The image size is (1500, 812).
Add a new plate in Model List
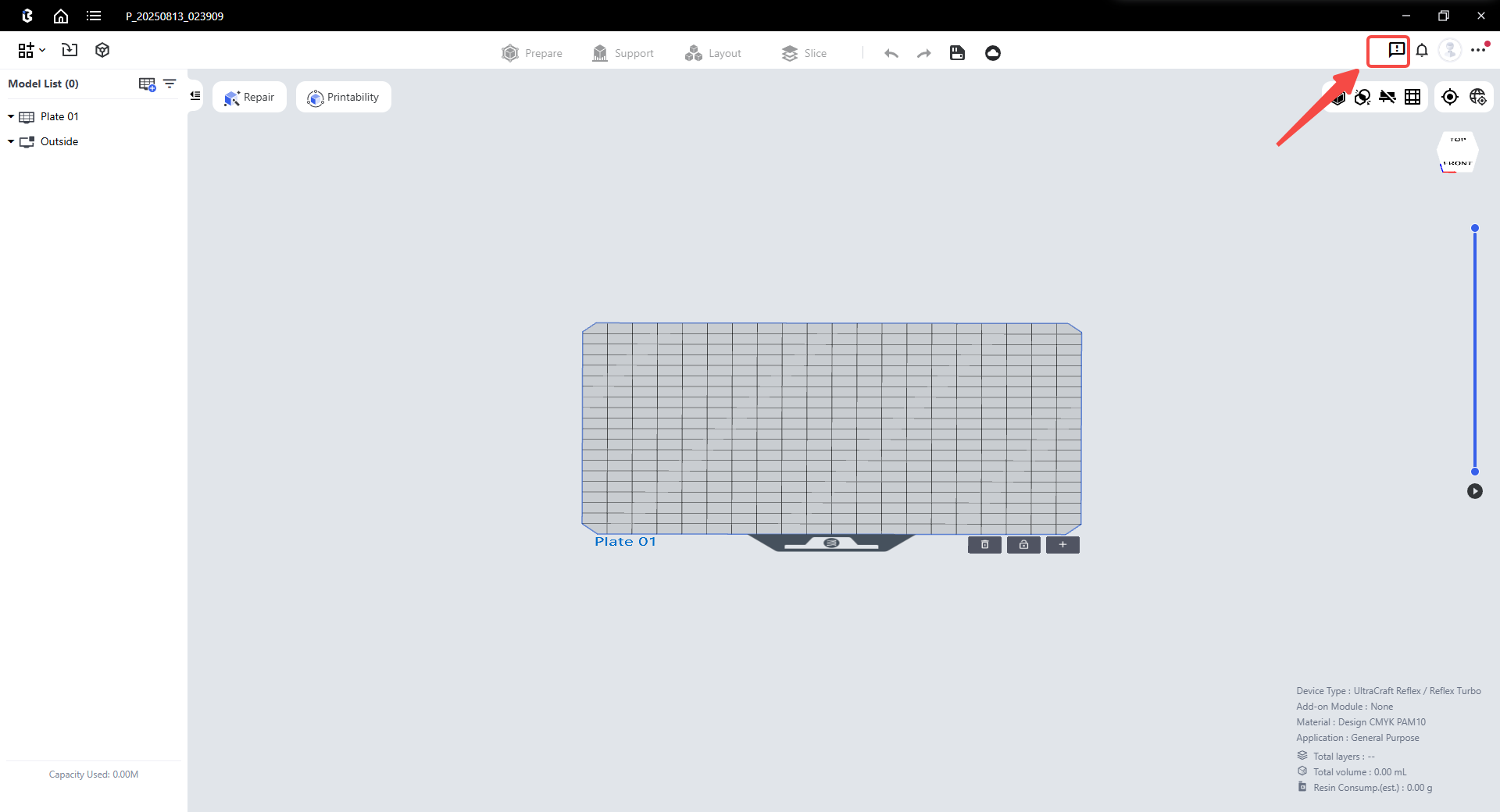tap(147, 84)
